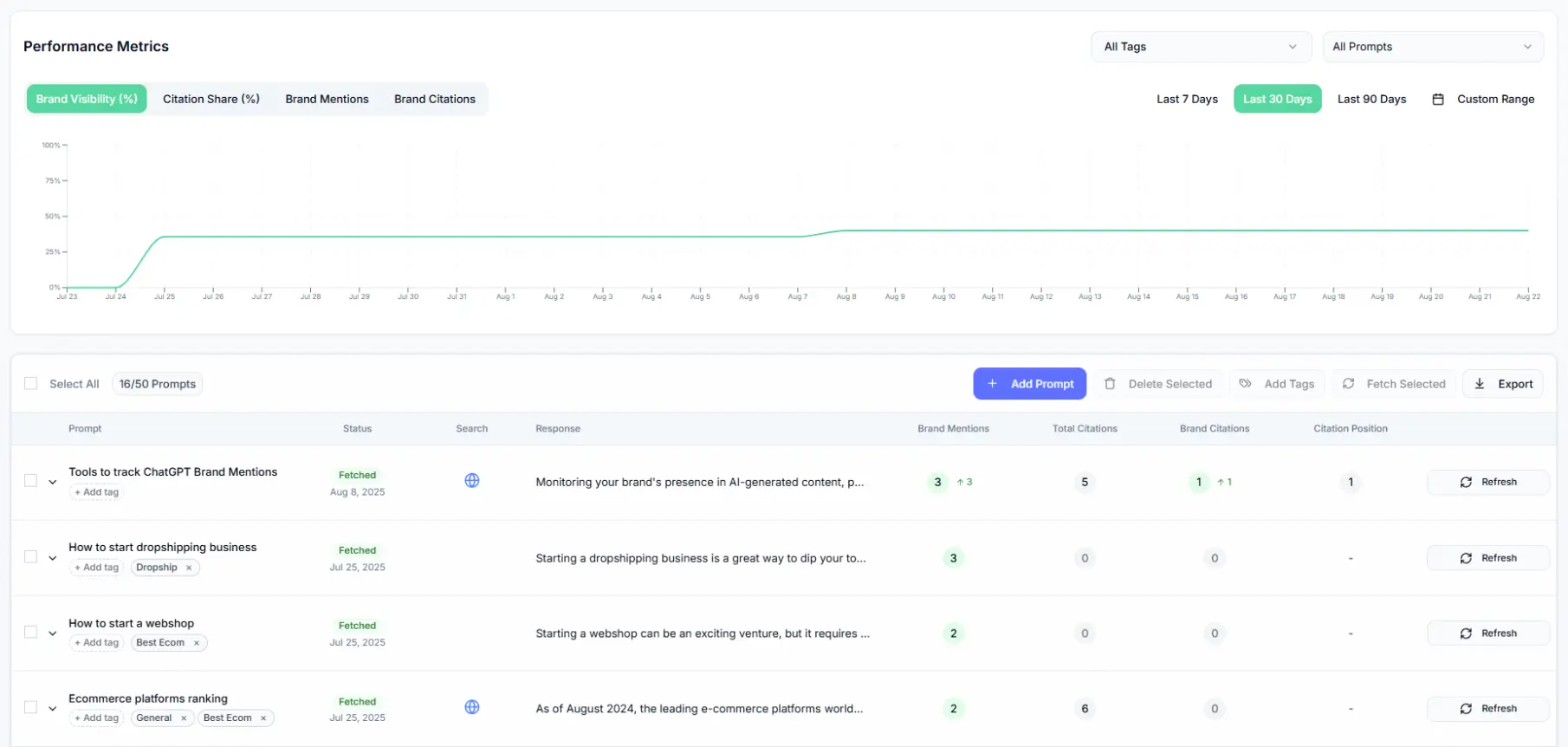Add a tag to How to start a webshop prompt
1568x747 pixels.
(x=96, y=643)
